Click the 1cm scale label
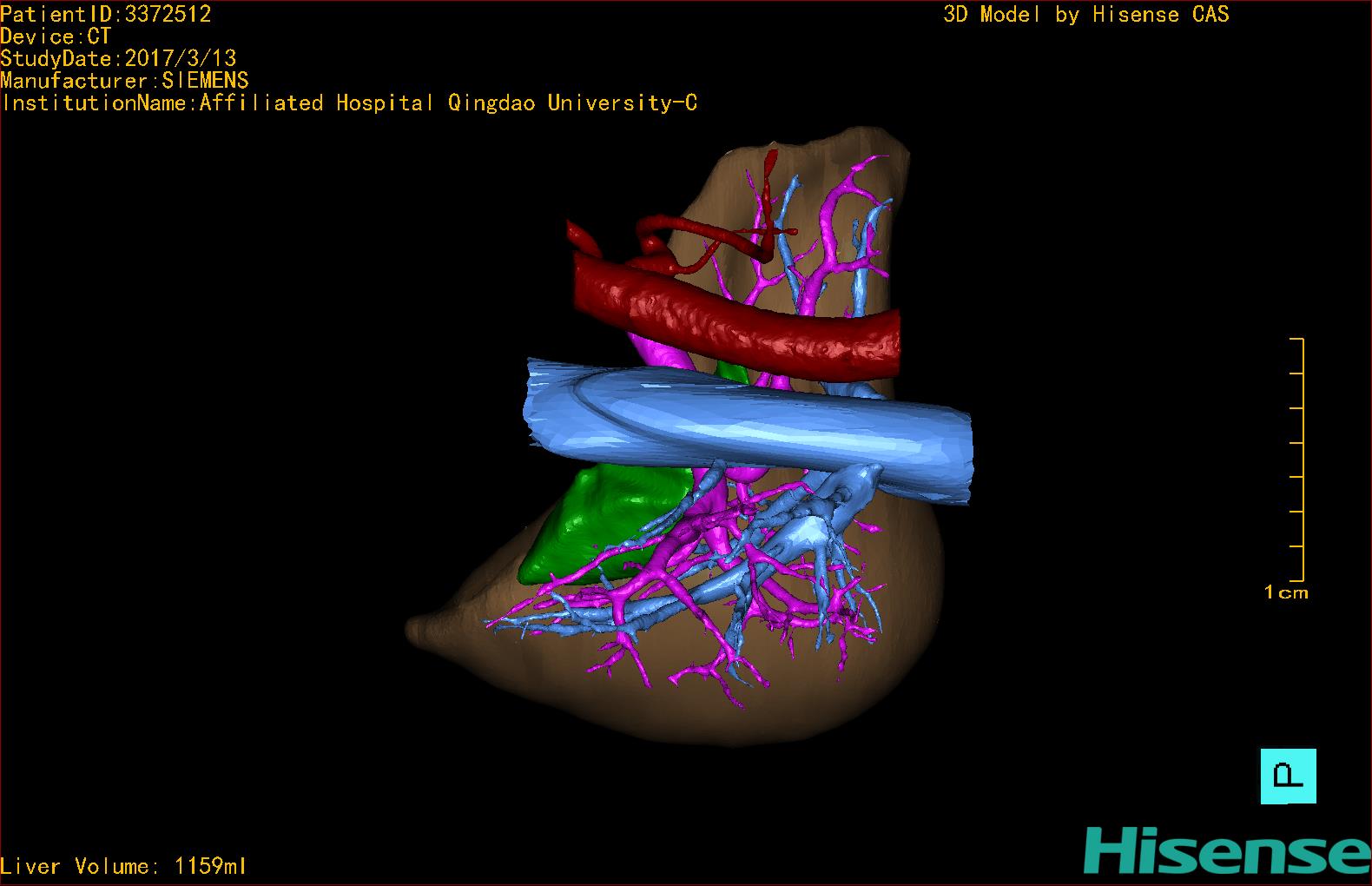This screenshot has height=886, width=1372. pyautogui.click(x=1285, y=592)
